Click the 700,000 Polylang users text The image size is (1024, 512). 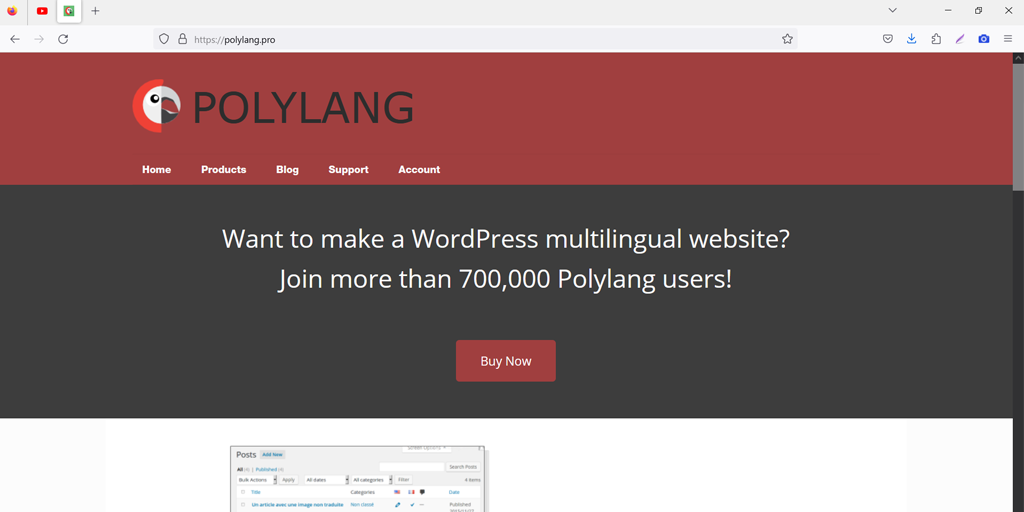point(505,280)
